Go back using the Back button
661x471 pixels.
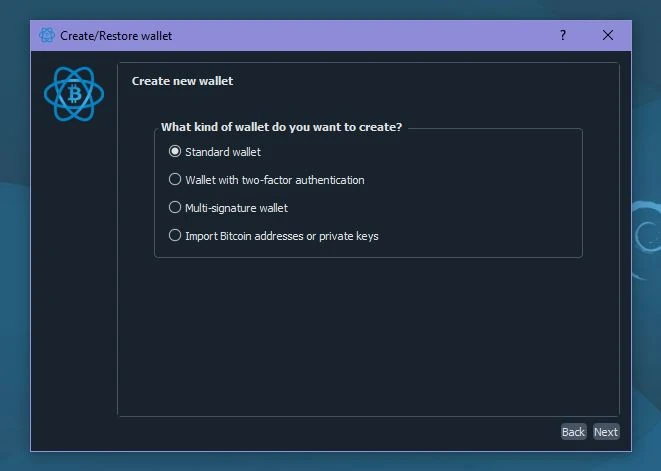pos(573,432)
